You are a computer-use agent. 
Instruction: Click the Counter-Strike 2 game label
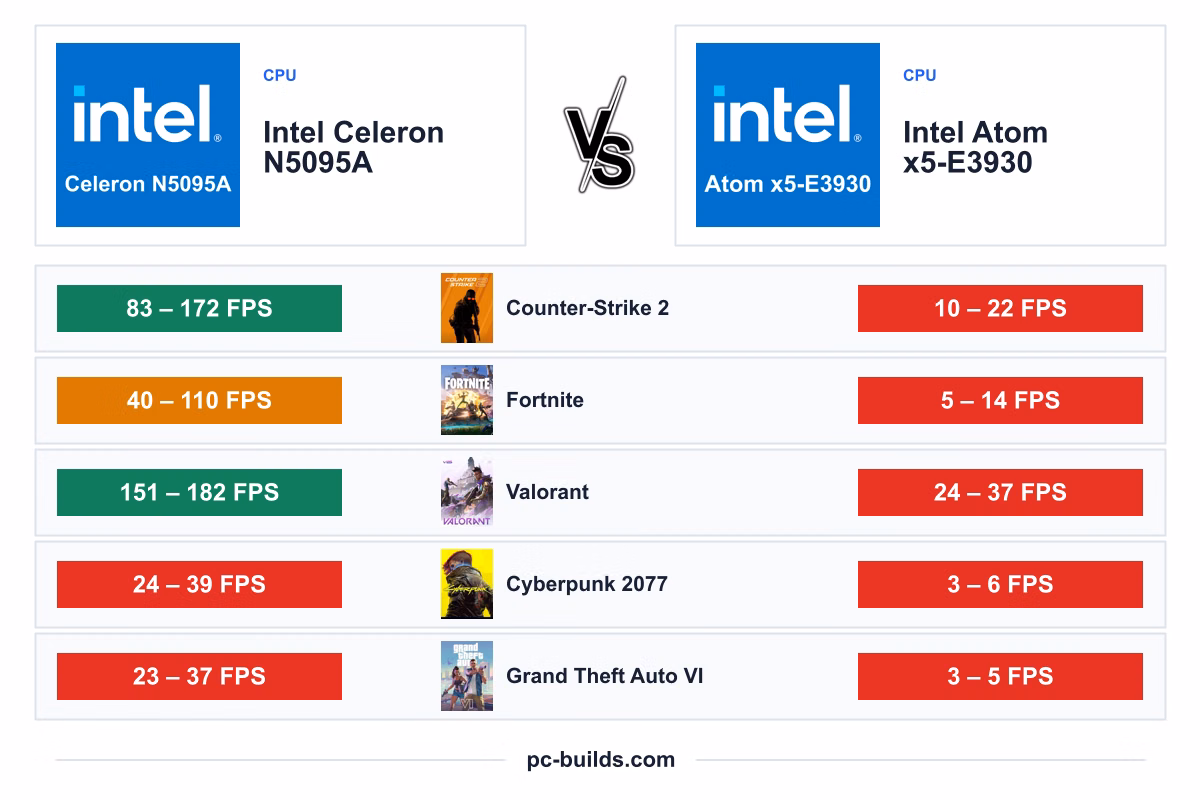(587, 308)
